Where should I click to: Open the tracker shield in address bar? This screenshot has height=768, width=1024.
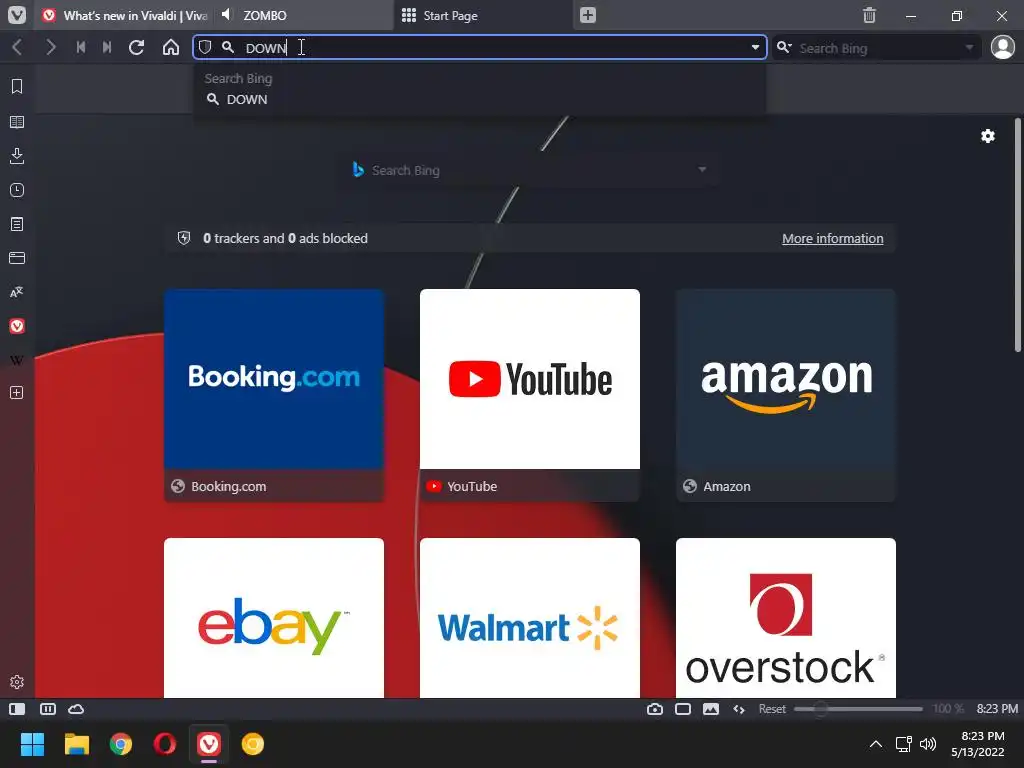click(x=205, y=47)
